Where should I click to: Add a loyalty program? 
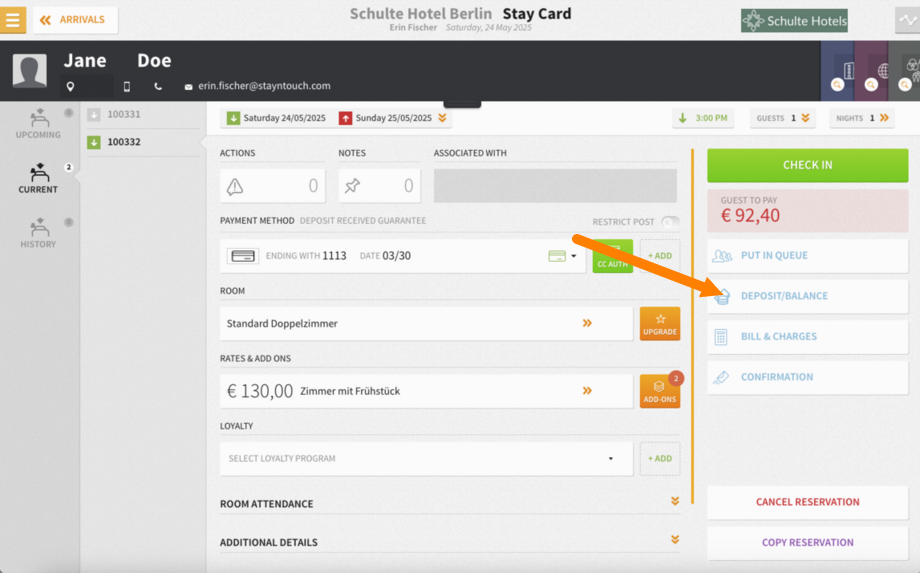(659, 459)
